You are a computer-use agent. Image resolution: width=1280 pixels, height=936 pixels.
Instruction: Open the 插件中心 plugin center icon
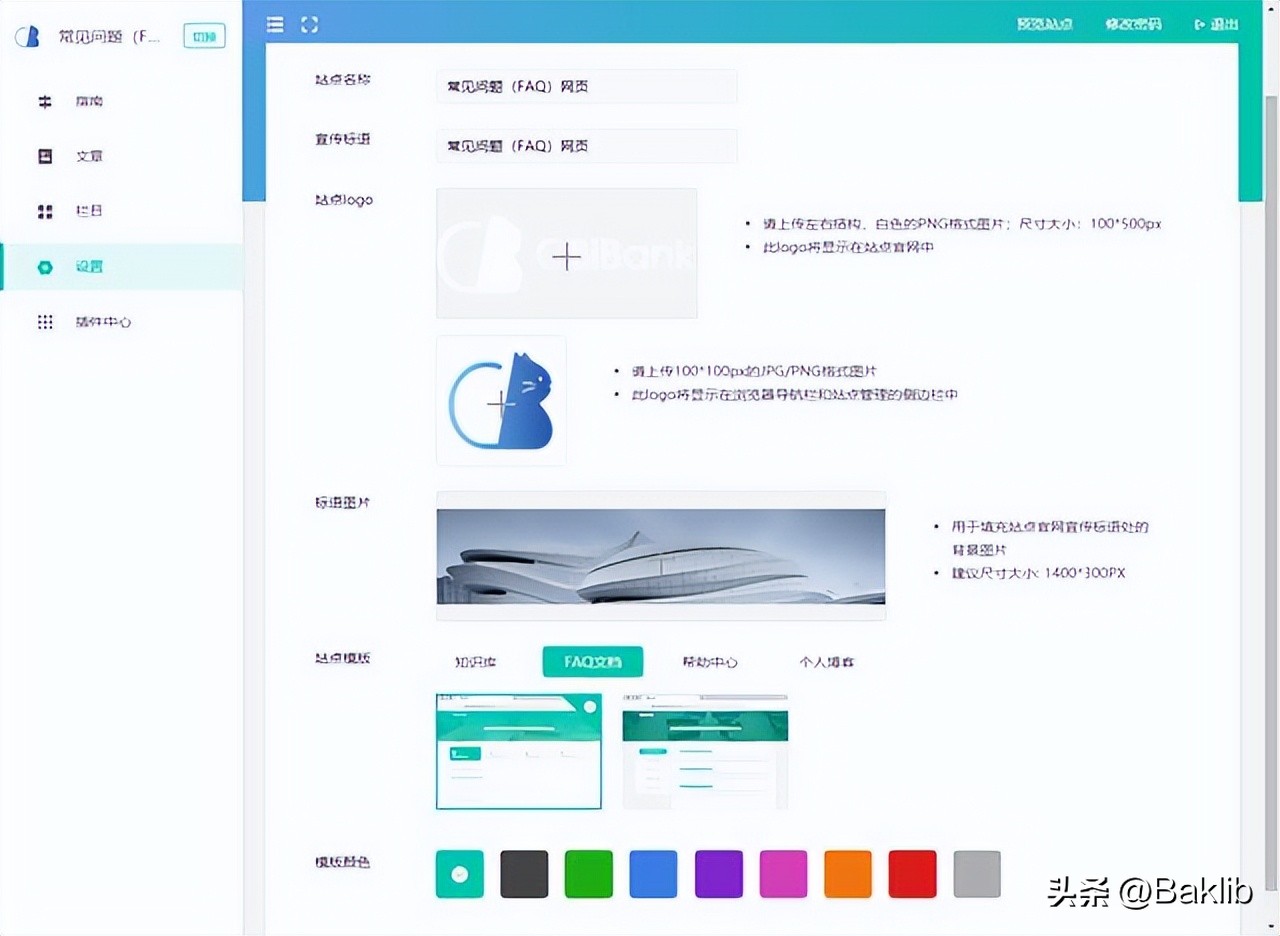44,321
